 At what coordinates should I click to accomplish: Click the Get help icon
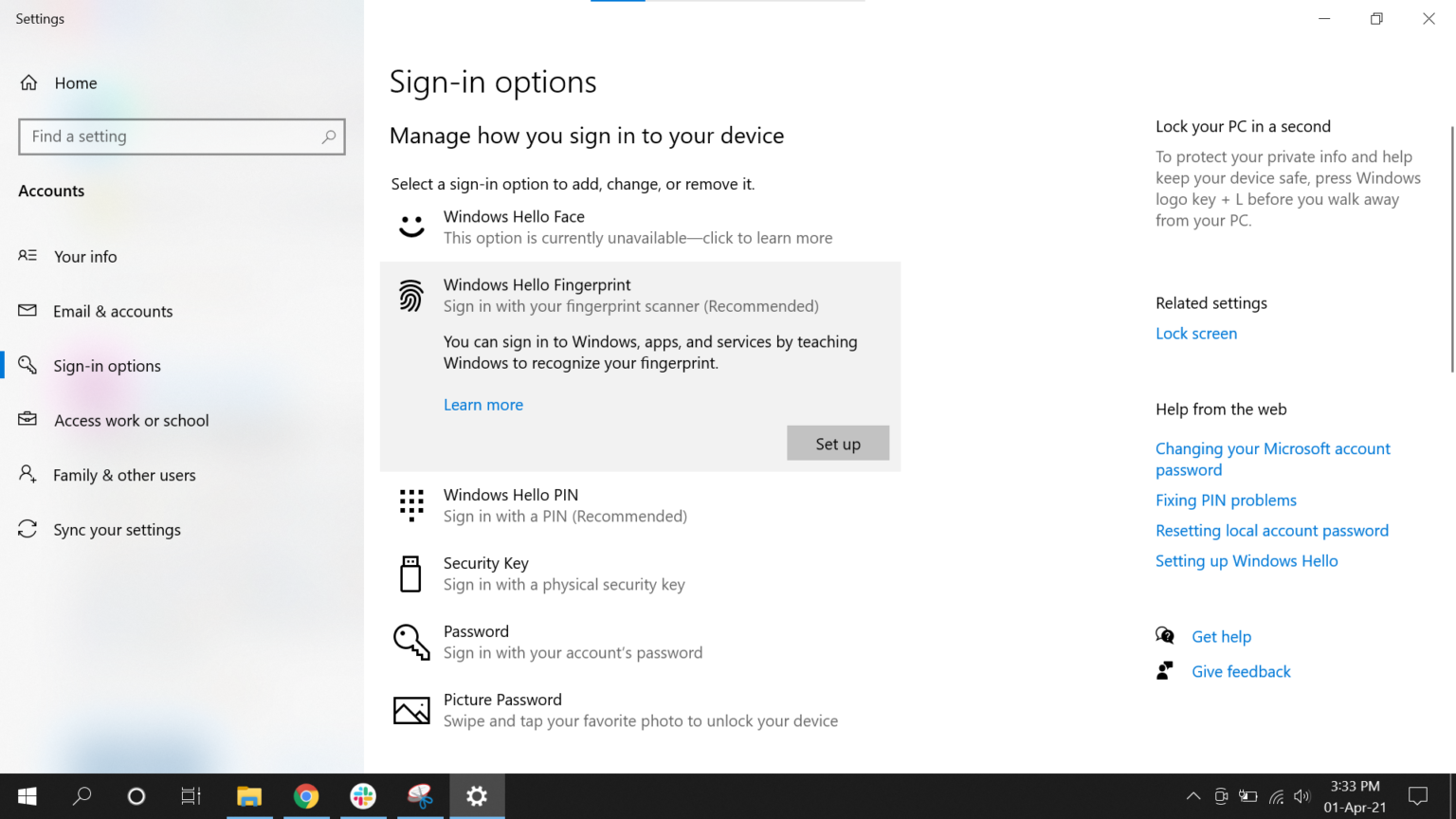tap(1165, 636)
